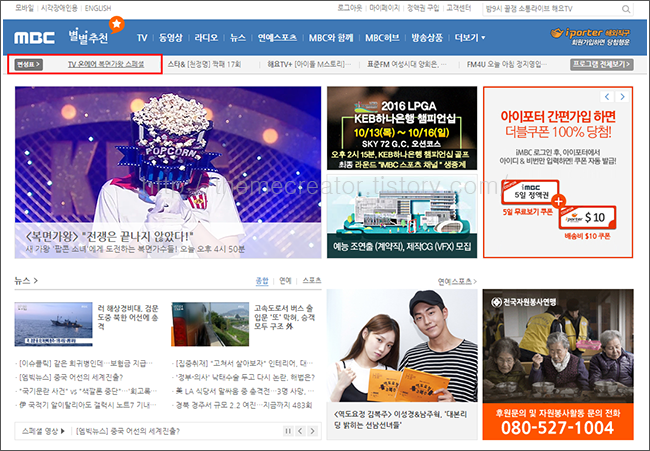
Task: Open ticker item [엠빅뉴스] in 스페셜 영상 bar
Action: (128, 431)
